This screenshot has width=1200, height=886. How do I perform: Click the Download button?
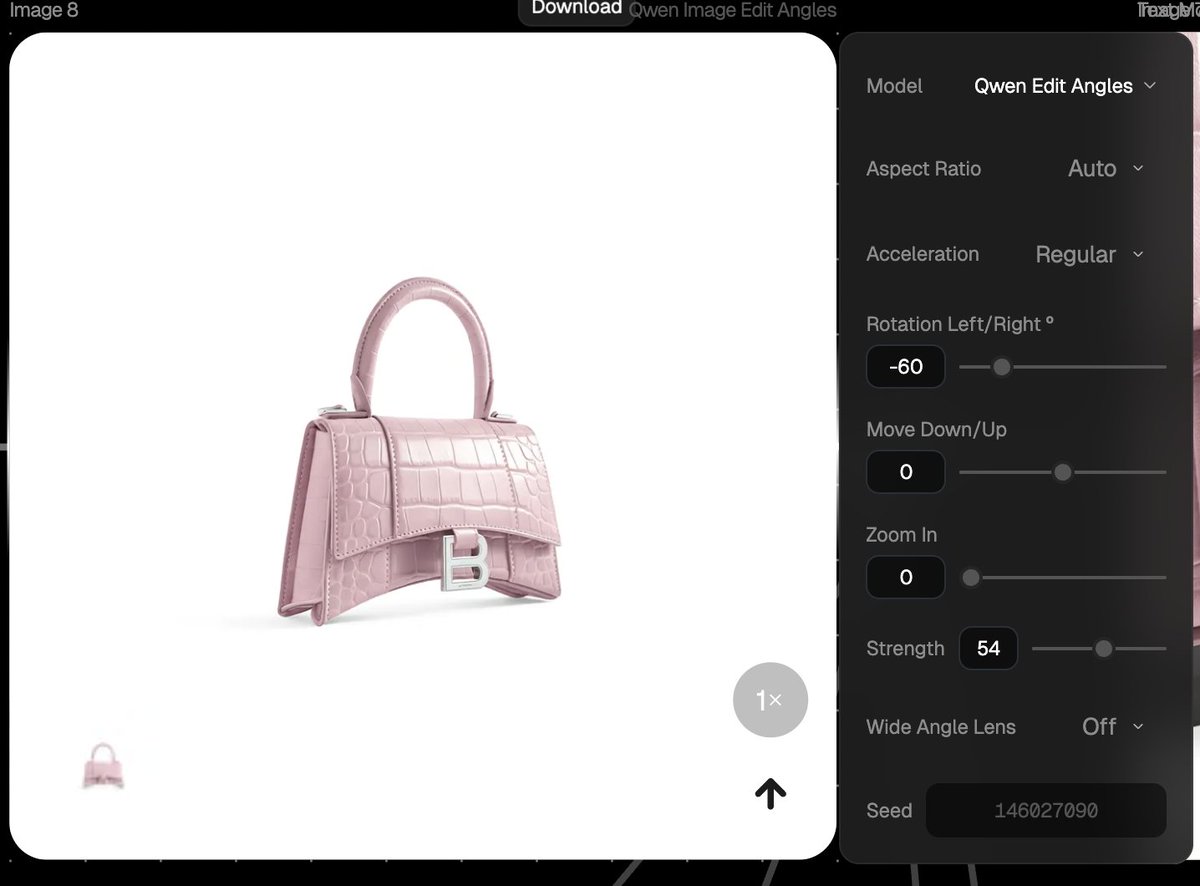(x=576, y=10)
